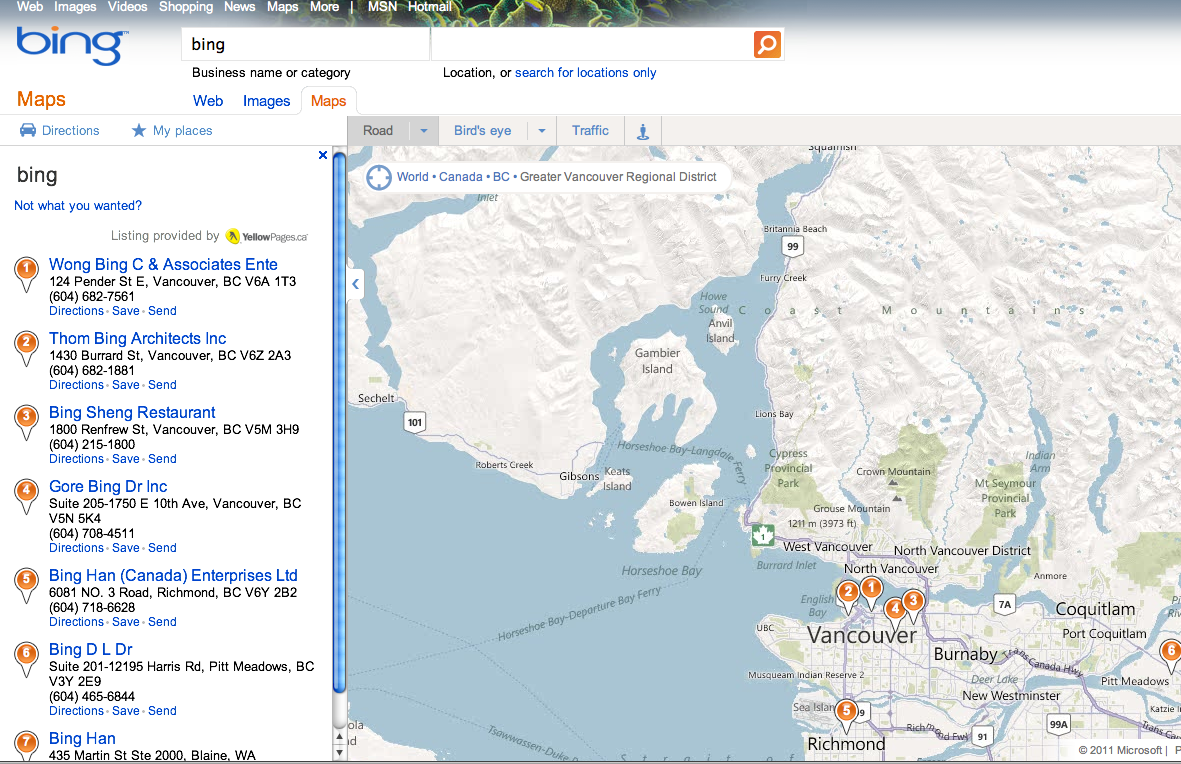This screenshot has height=764, width=1181.
Task: Click the results list vertical scrollbar
Action: coord(339,420)
